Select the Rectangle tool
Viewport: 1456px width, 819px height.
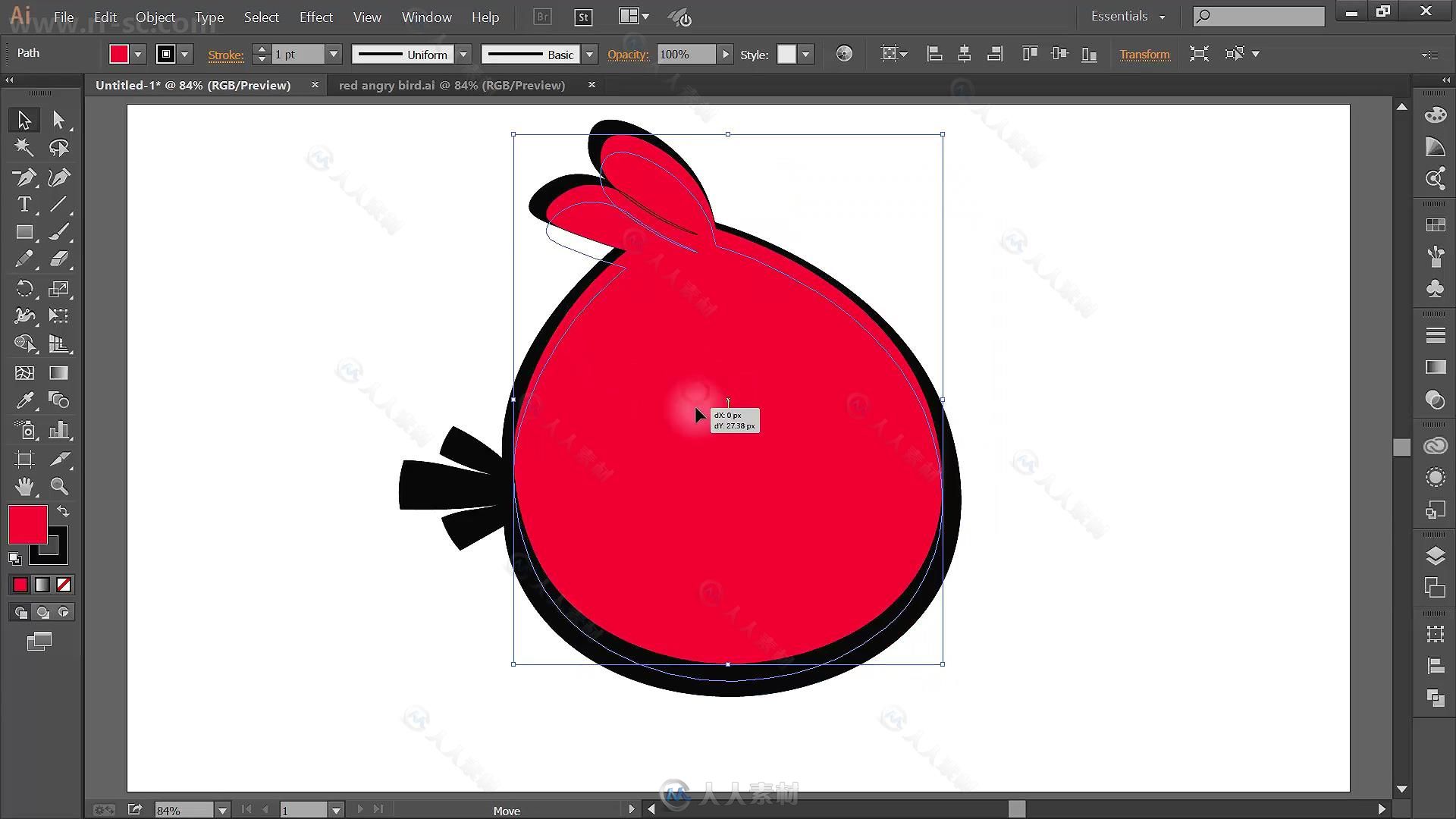[24, 232]
